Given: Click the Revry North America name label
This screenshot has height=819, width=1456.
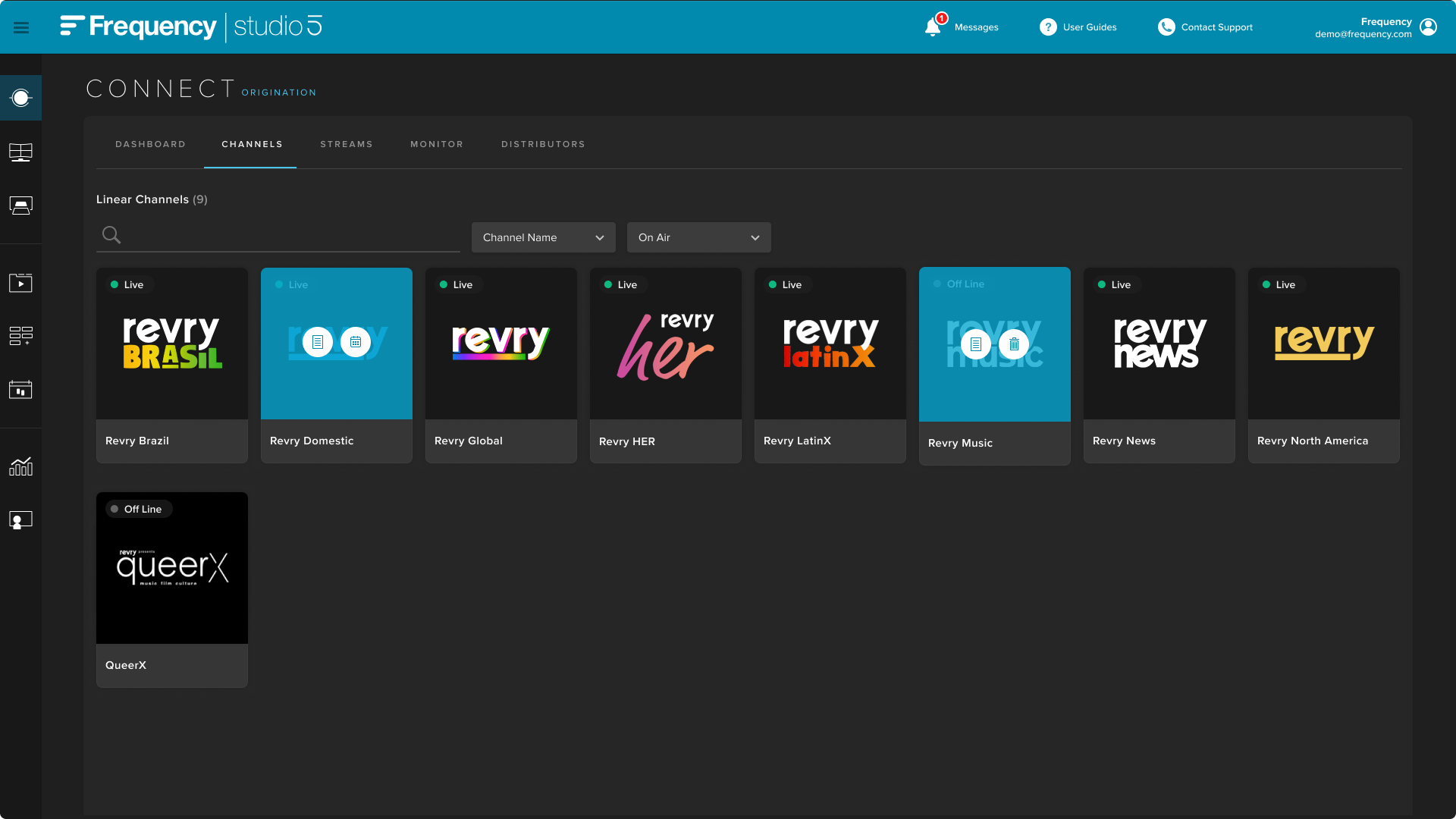Looking at the screenshot, I should click(x=1313, y=441).
